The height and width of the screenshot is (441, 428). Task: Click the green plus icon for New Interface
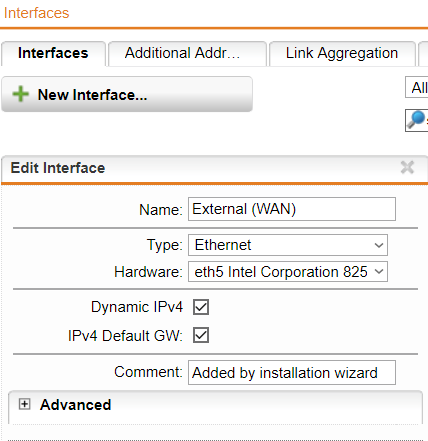(x=21, y=94)
